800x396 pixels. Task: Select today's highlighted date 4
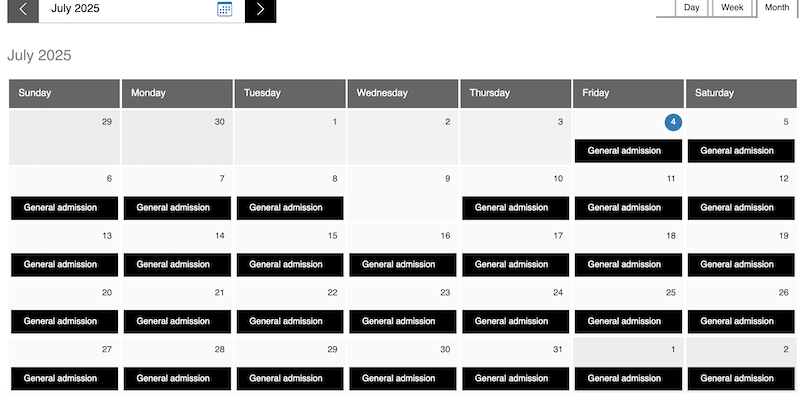tap(673, 122)
